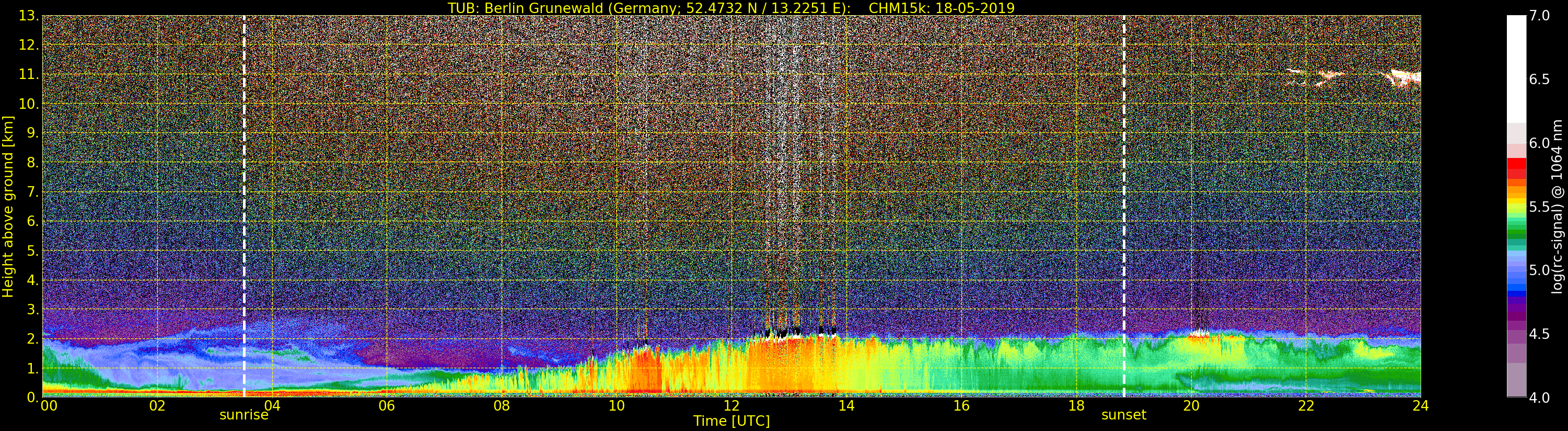Screen dimensions: 1568x431
Task: Click height axis tick "3."
Action: (x=33, y=309)
